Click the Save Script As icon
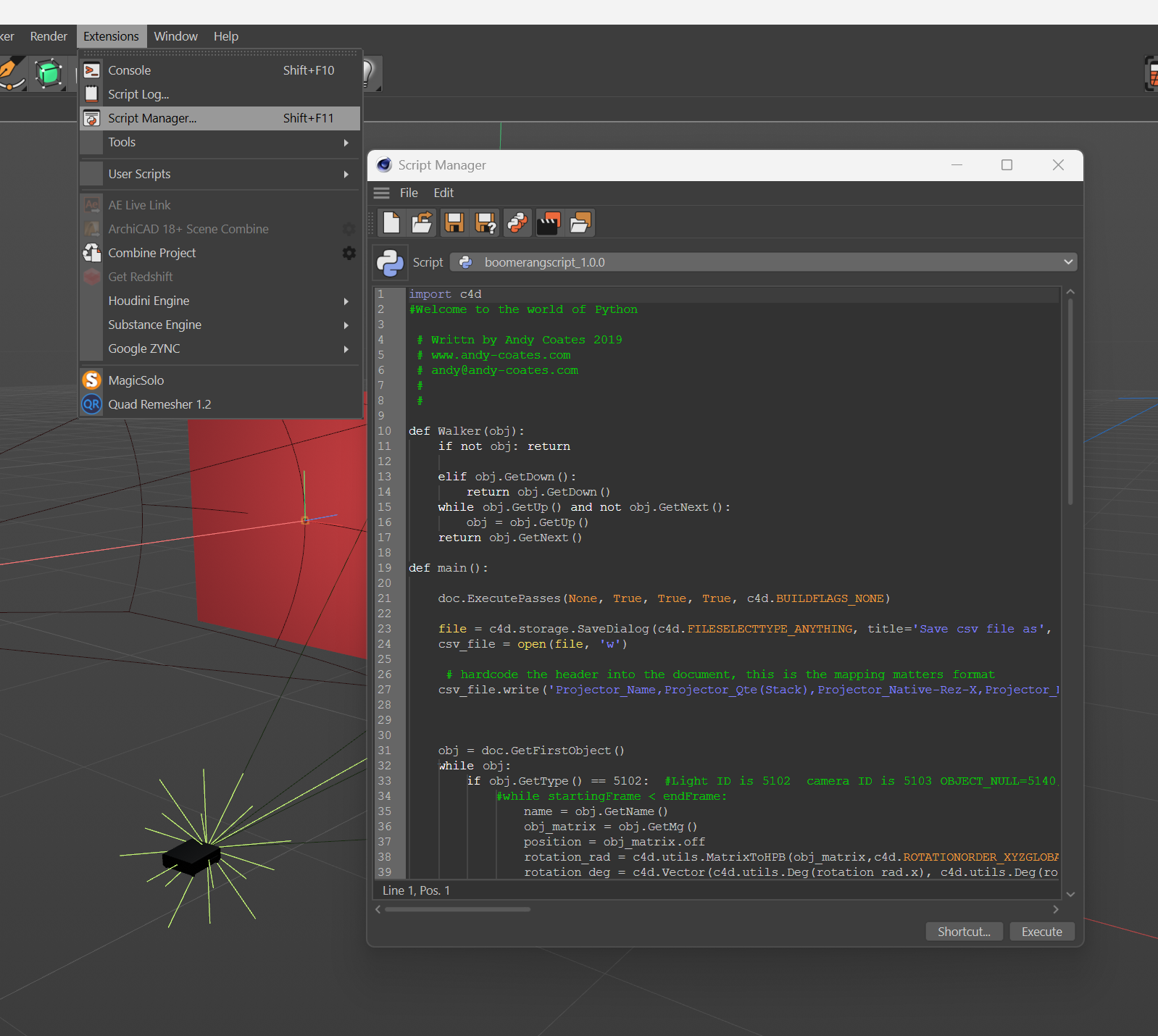Viewport: 1158px width, 1036px height. coord(486,222)
